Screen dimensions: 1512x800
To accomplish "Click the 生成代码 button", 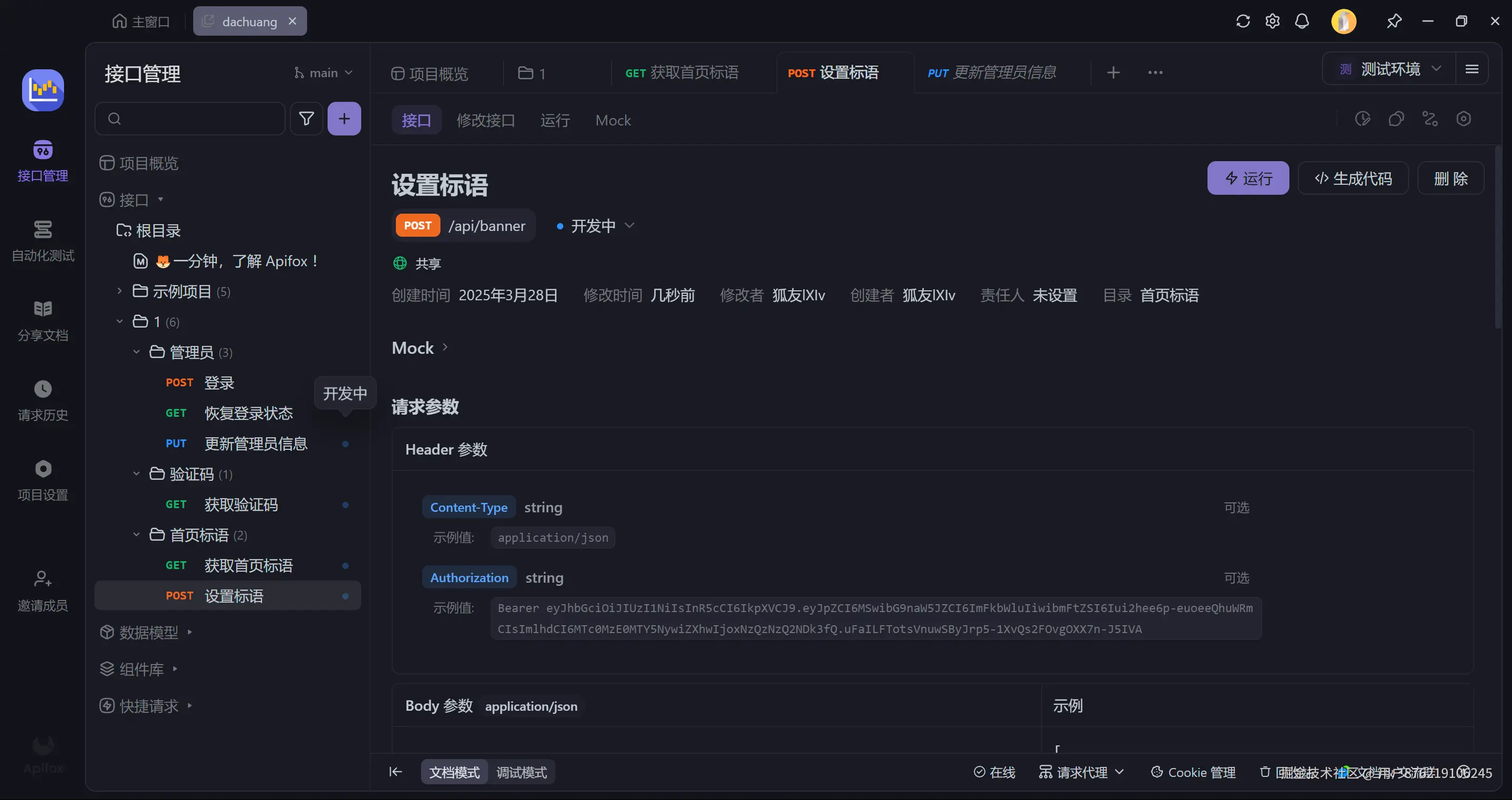I will (x=1353, y=178).
